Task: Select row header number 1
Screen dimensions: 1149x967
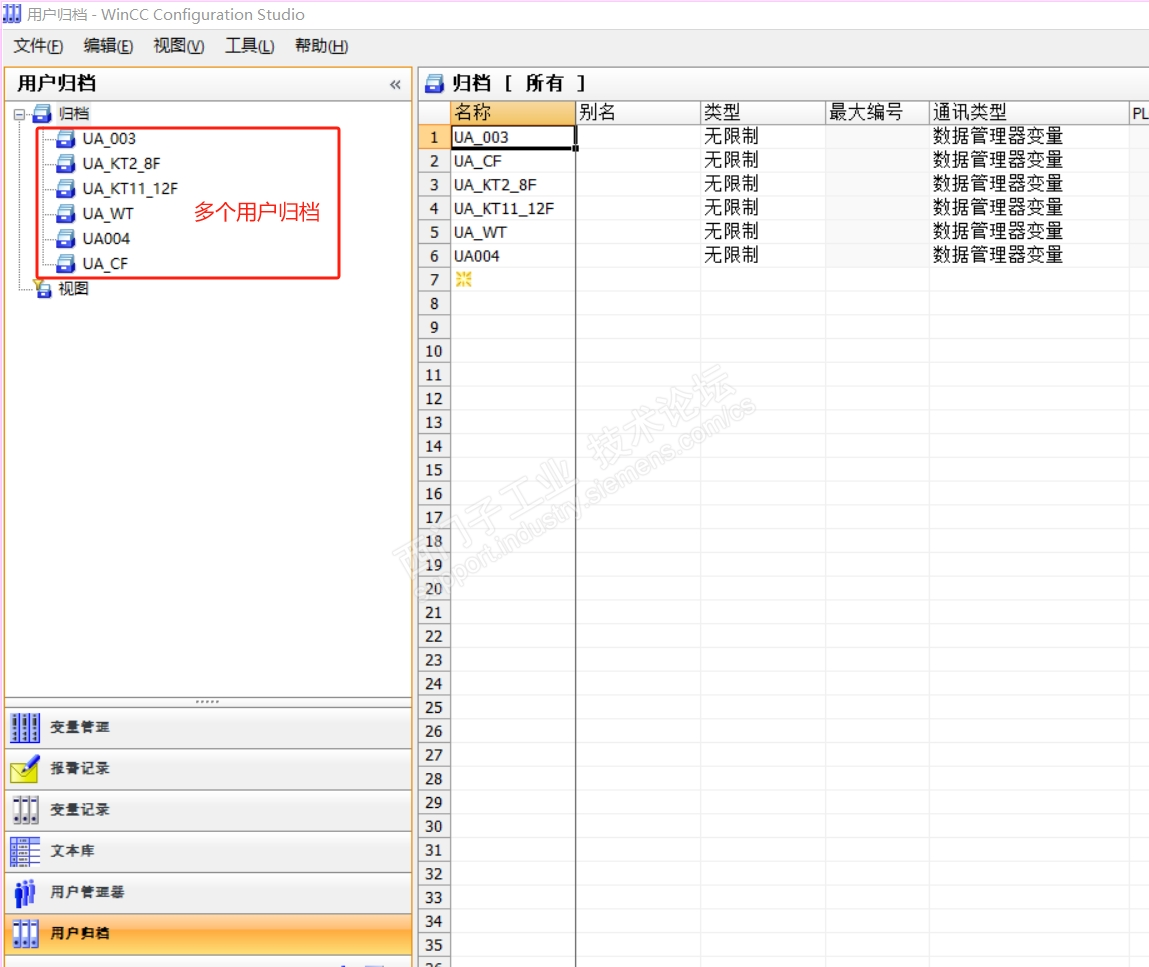Action: [434, 137]
